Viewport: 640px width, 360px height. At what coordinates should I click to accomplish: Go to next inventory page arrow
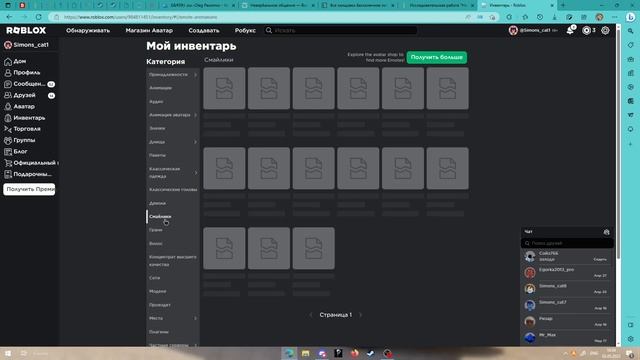click(x=360, y=315)
